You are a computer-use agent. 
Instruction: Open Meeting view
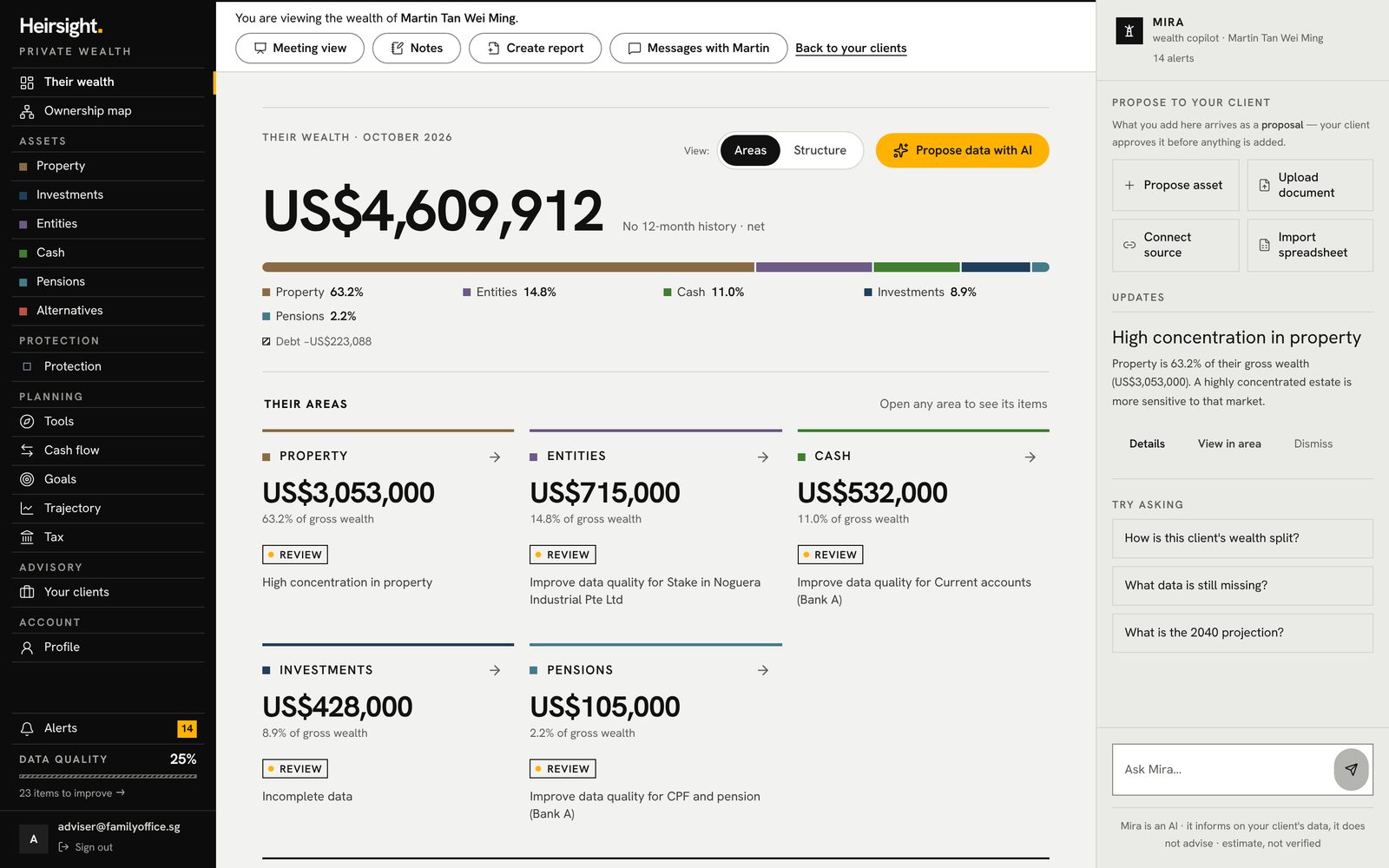[300, 49]
